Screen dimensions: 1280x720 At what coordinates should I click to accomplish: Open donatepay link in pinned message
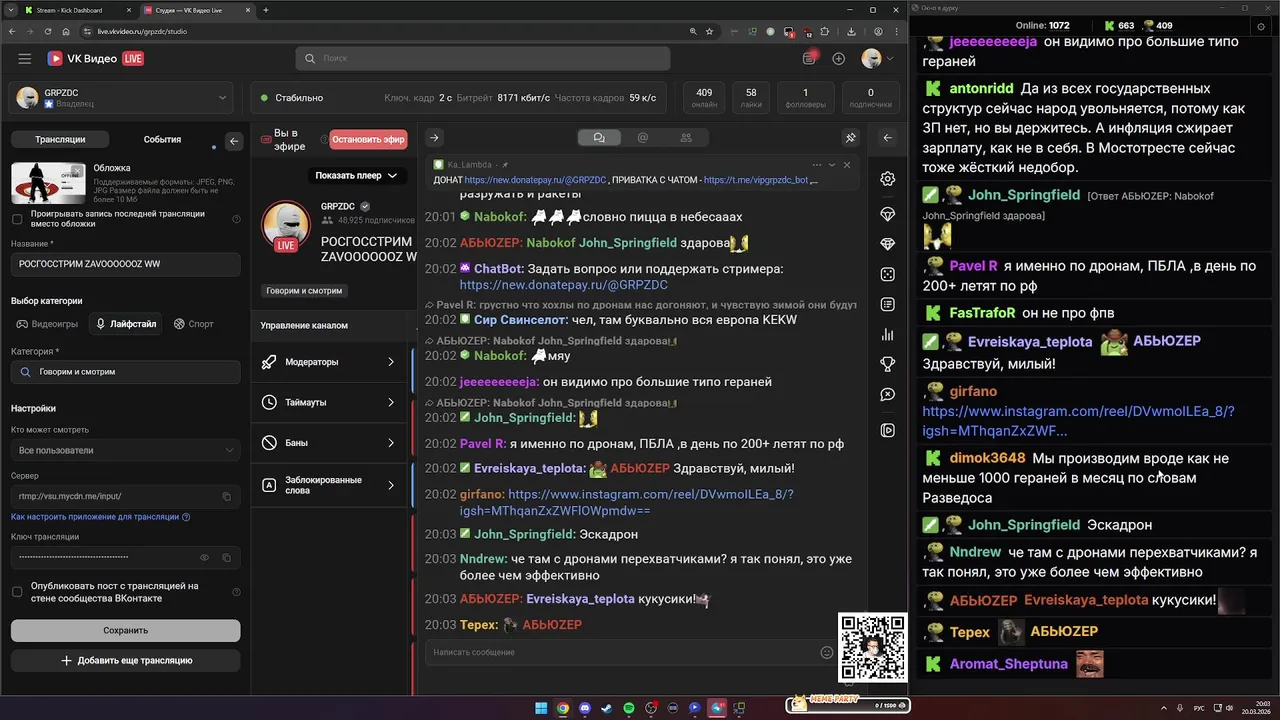(x=535, y=180)
